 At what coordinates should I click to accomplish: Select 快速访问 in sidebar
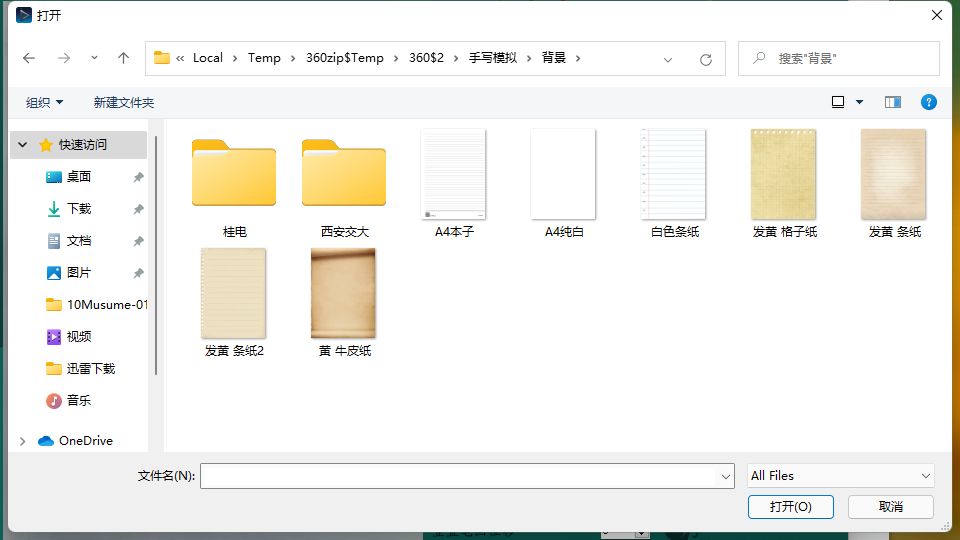click(x=78, y=145)
